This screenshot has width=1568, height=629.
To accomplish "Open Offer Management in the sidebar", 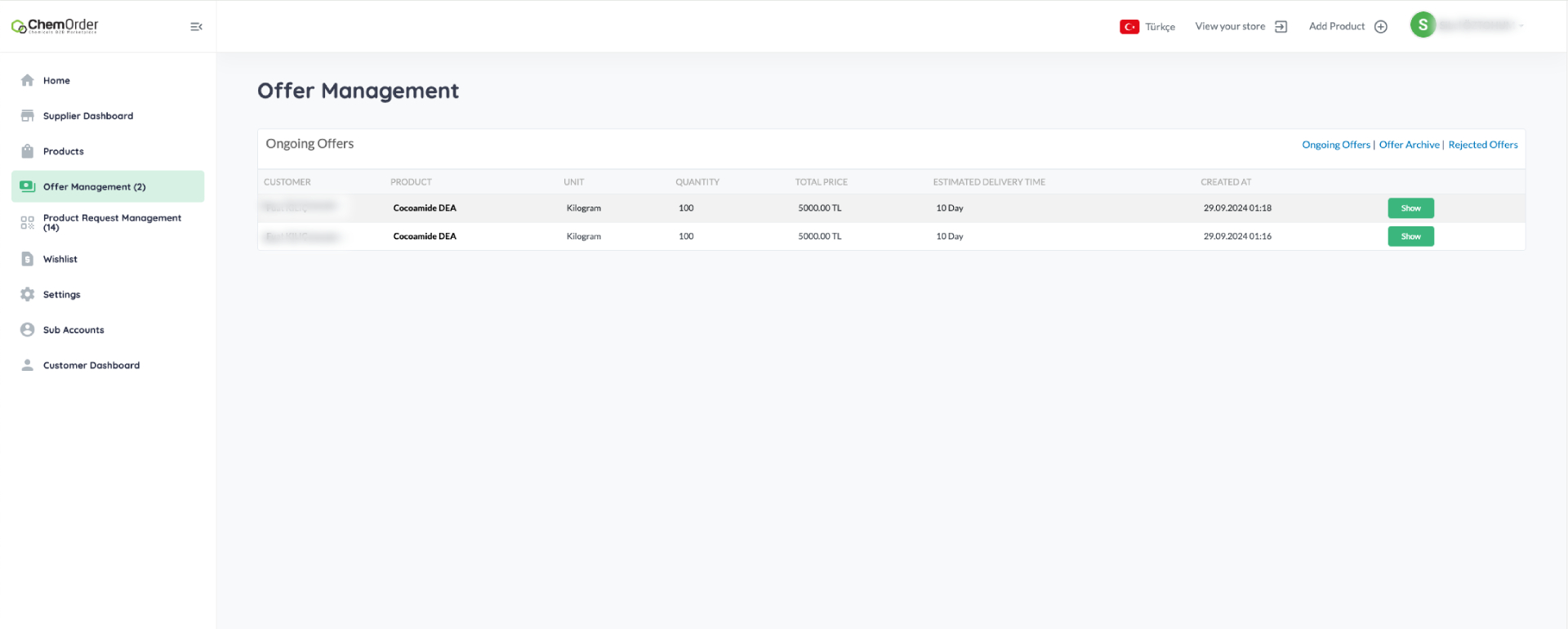I will (94, 187).
